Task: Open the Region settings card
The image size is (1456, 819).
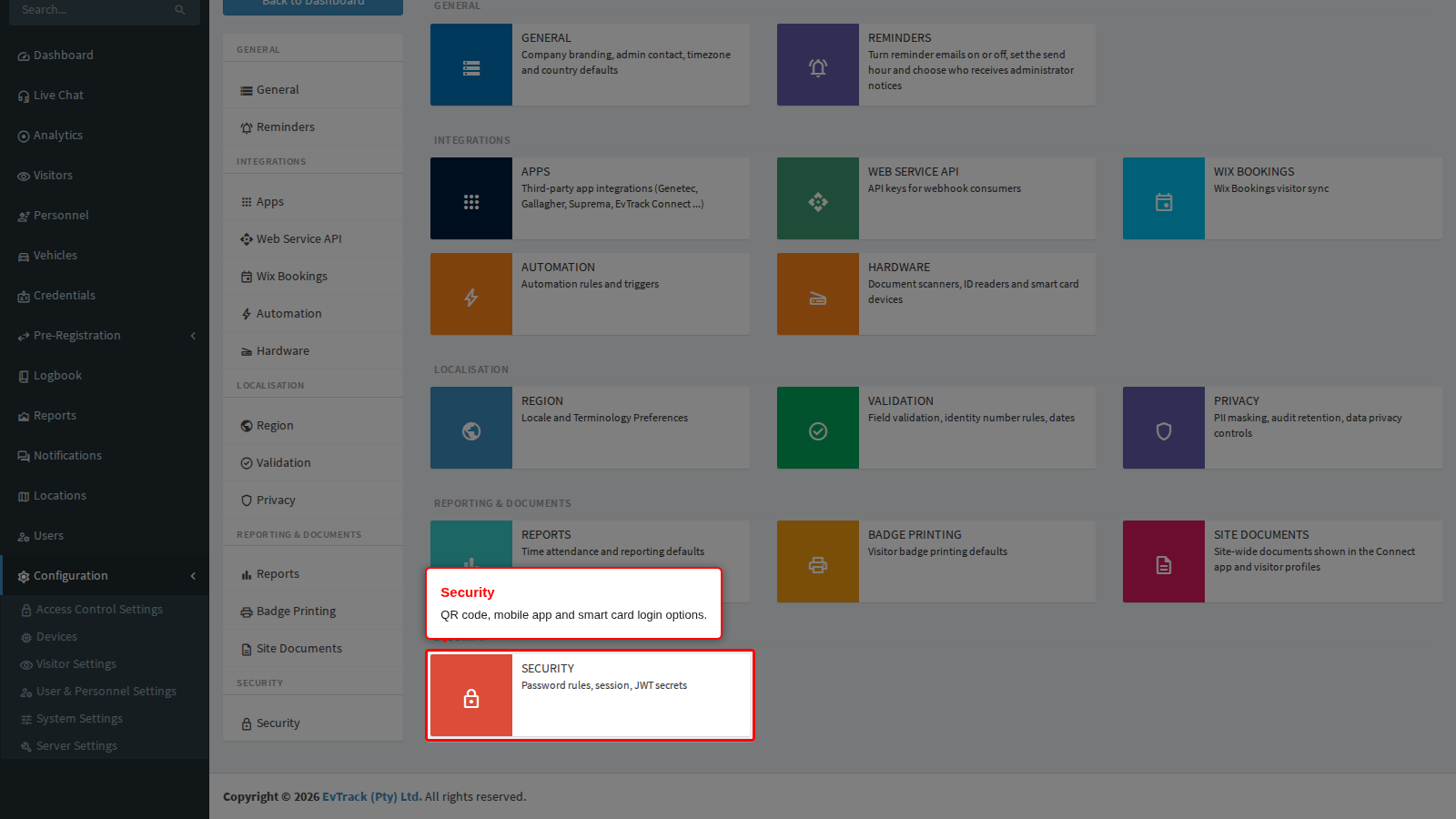Action: point(590,428)
